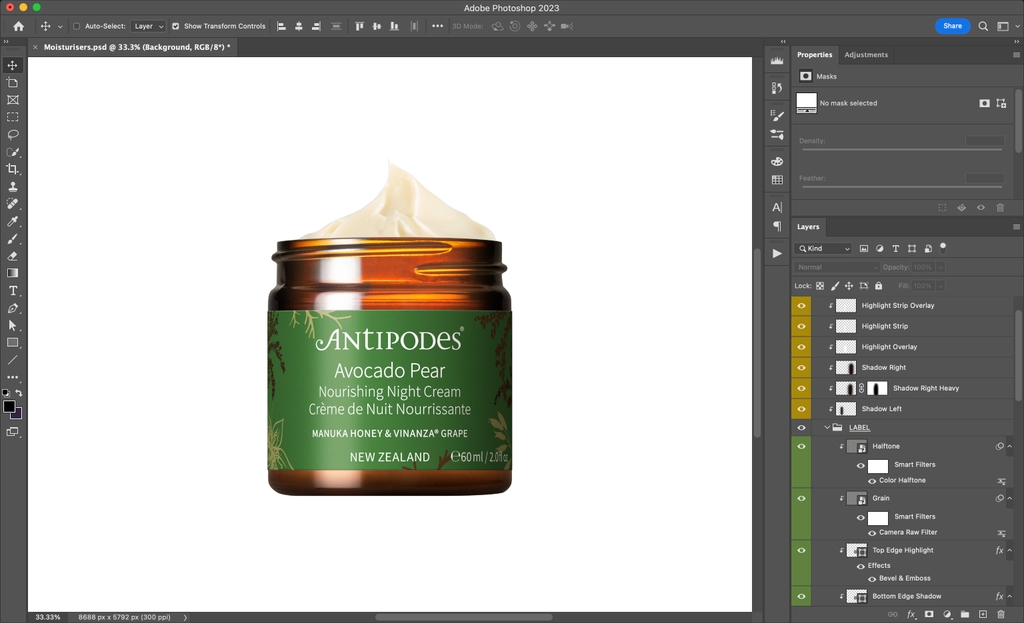1024x623 pixels.
Task: Toggle Color Halftone filter visibility
Action: click(872, 481)
